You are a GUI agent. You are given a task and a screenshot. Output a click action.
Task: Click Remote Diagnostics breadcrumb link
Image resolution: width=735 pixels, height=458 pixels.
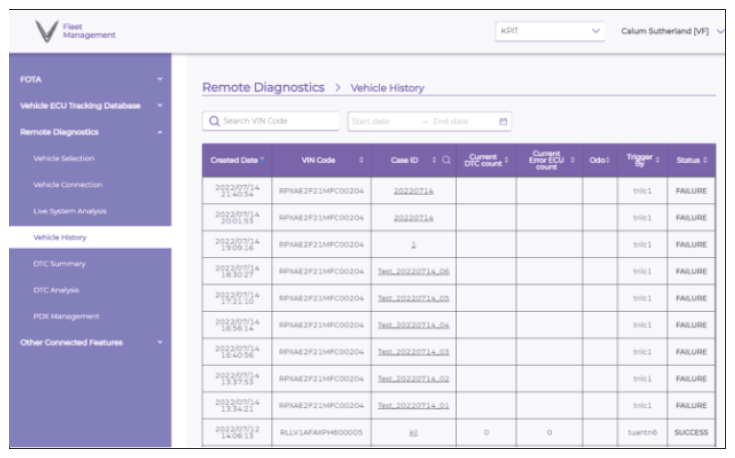click(x=263, y=88)
